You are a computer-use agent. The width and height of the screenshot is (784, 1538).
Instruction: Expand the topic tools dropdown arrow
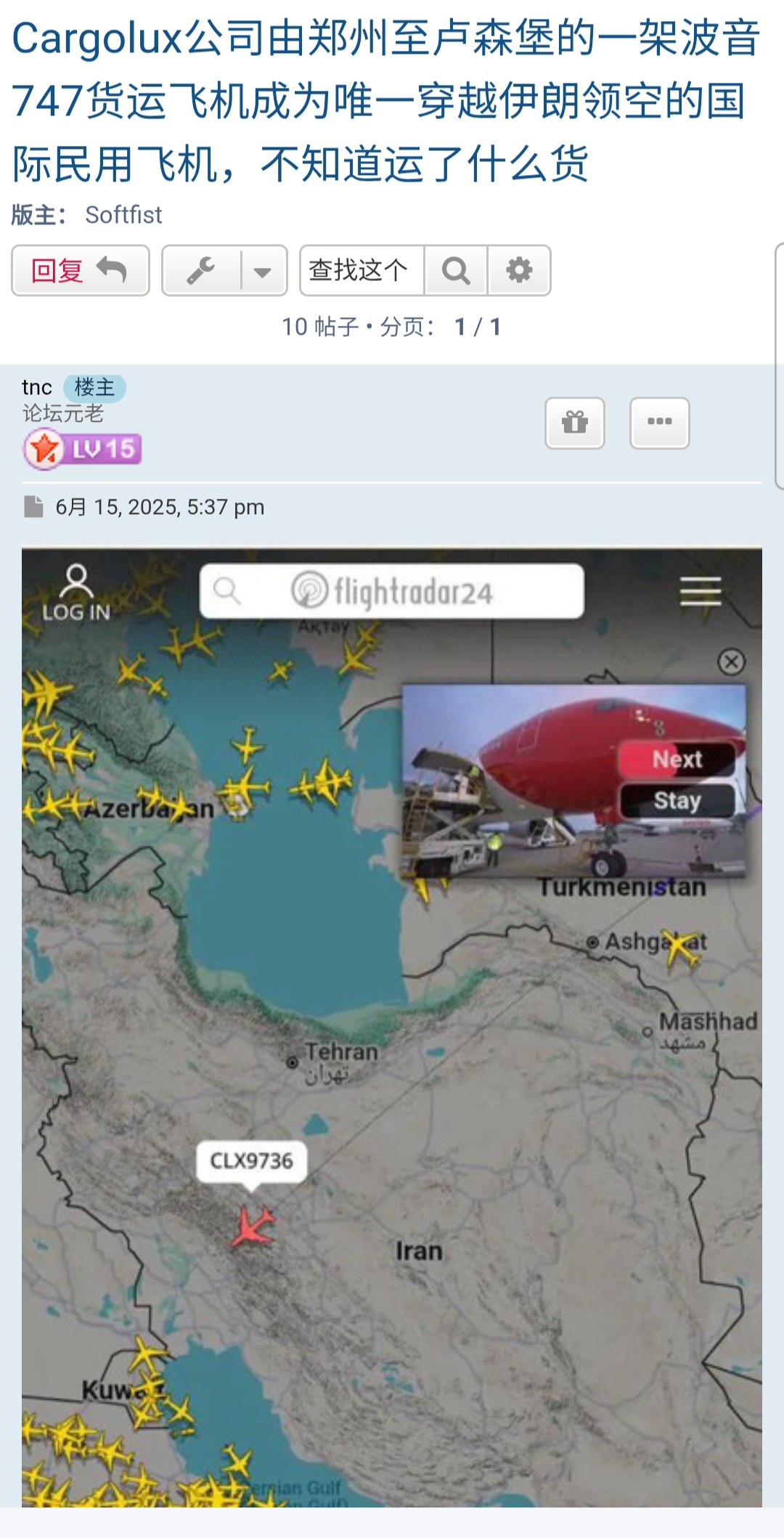click(264, 271)
